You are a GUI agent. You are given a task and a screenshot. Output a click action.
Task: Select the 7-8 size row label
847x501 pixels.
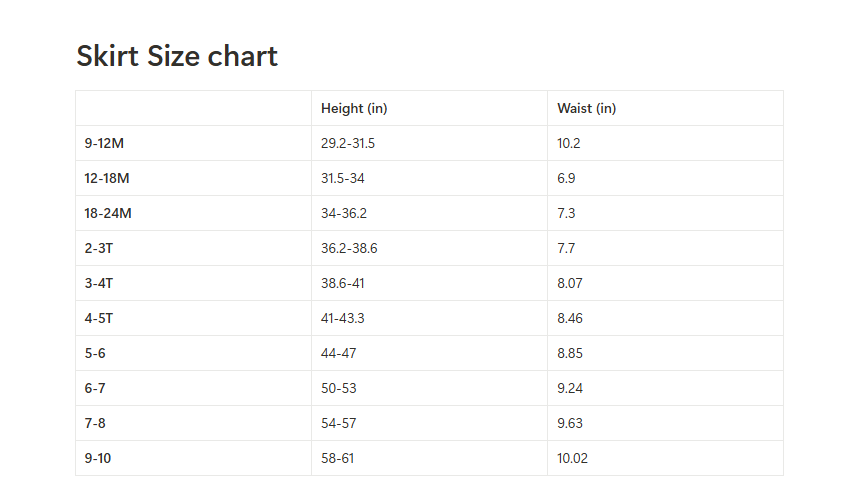[x=95, y=423]
